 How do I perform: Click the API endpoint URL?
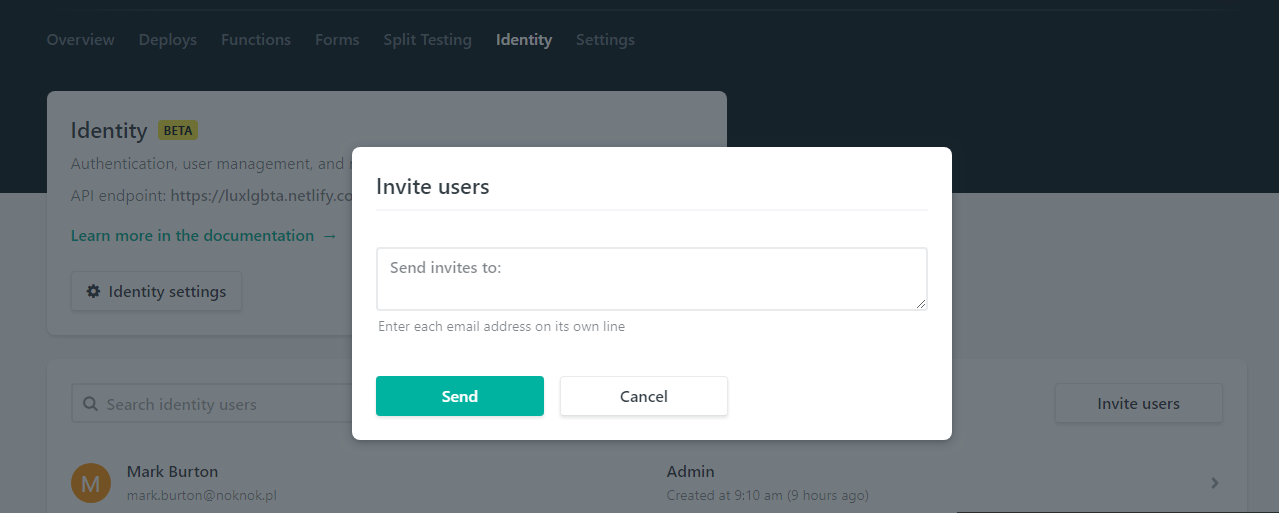click(262, 196)
